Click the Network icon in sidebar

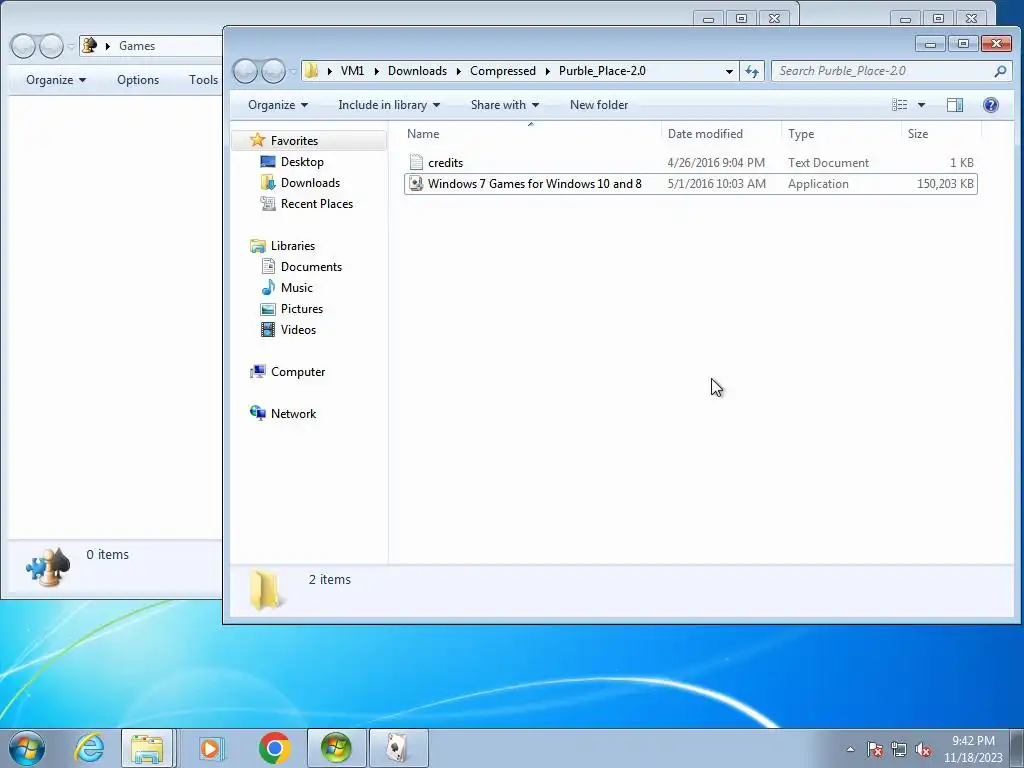tap(257, 413)
